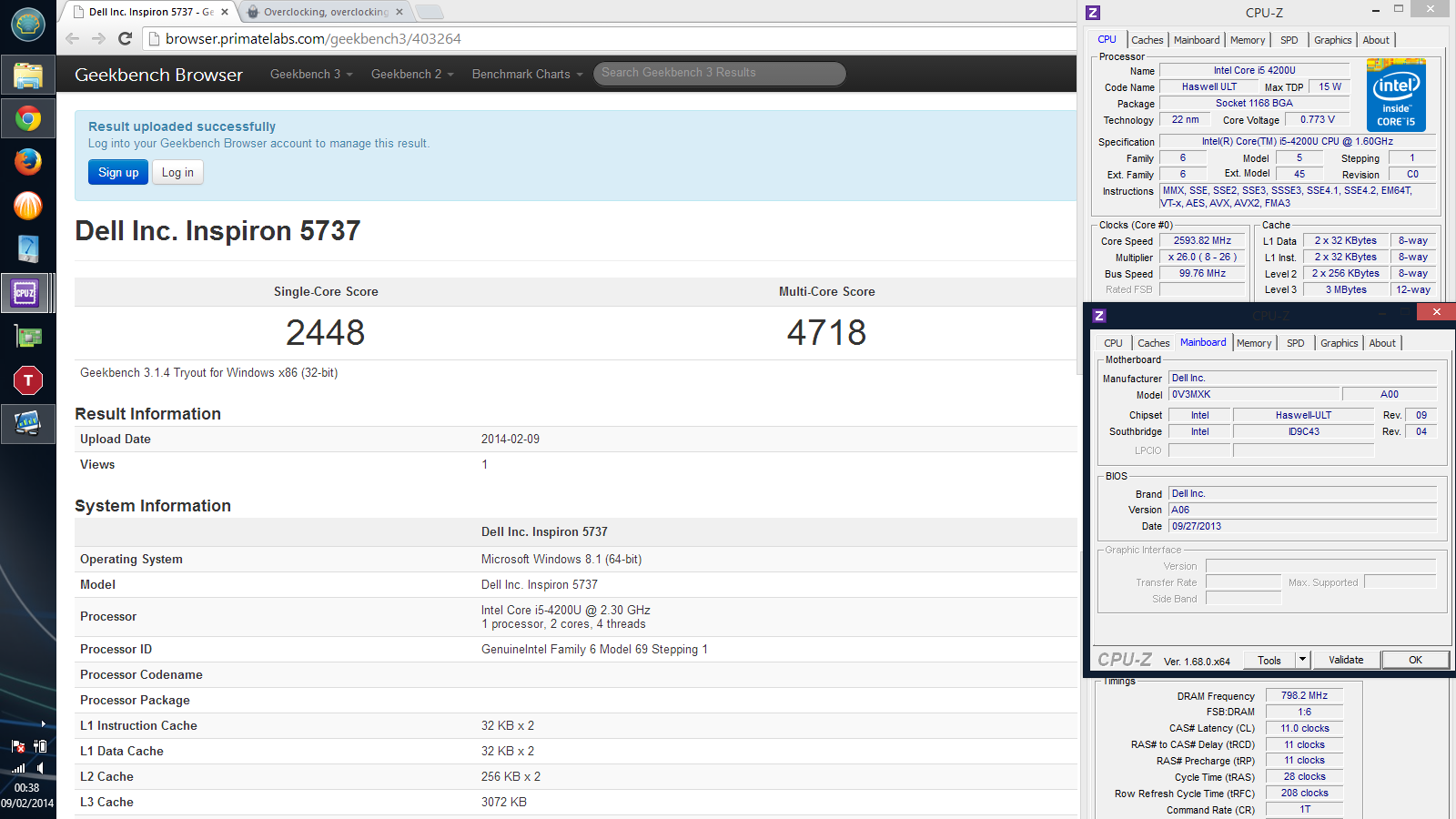Screen dimensions: 1456x819
Task: Click the GenuineIntel Family 6 Model 69 value
Action: pyautogui.click(x=594, y=649)
